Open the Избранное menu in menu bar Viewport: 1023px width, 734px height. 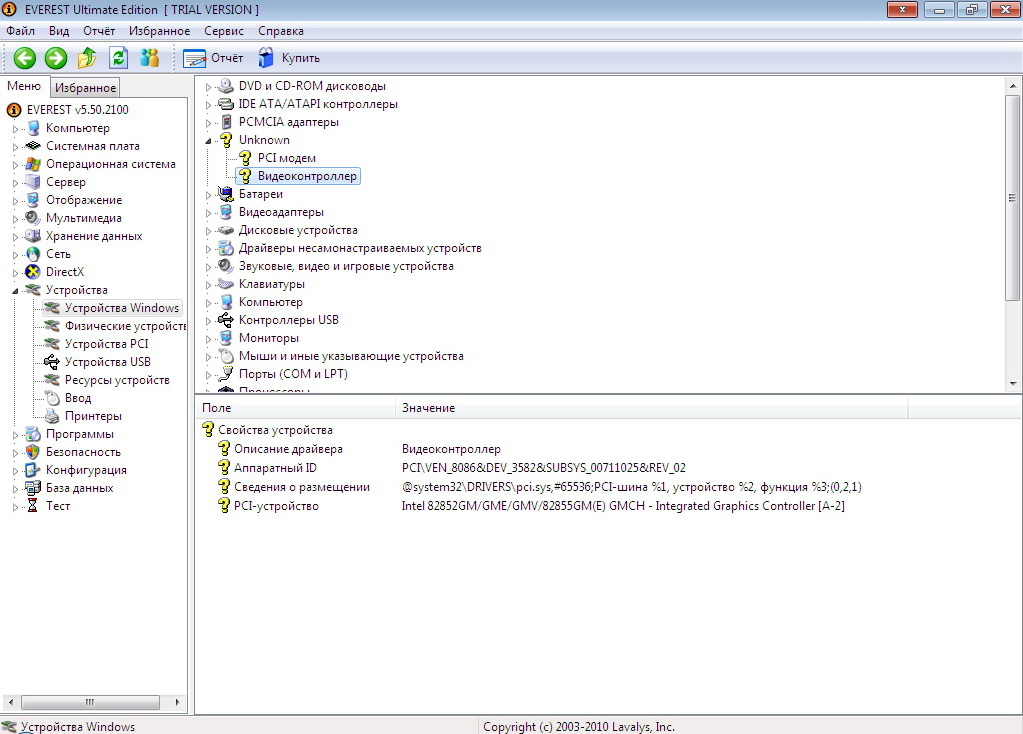coord(159,31)
